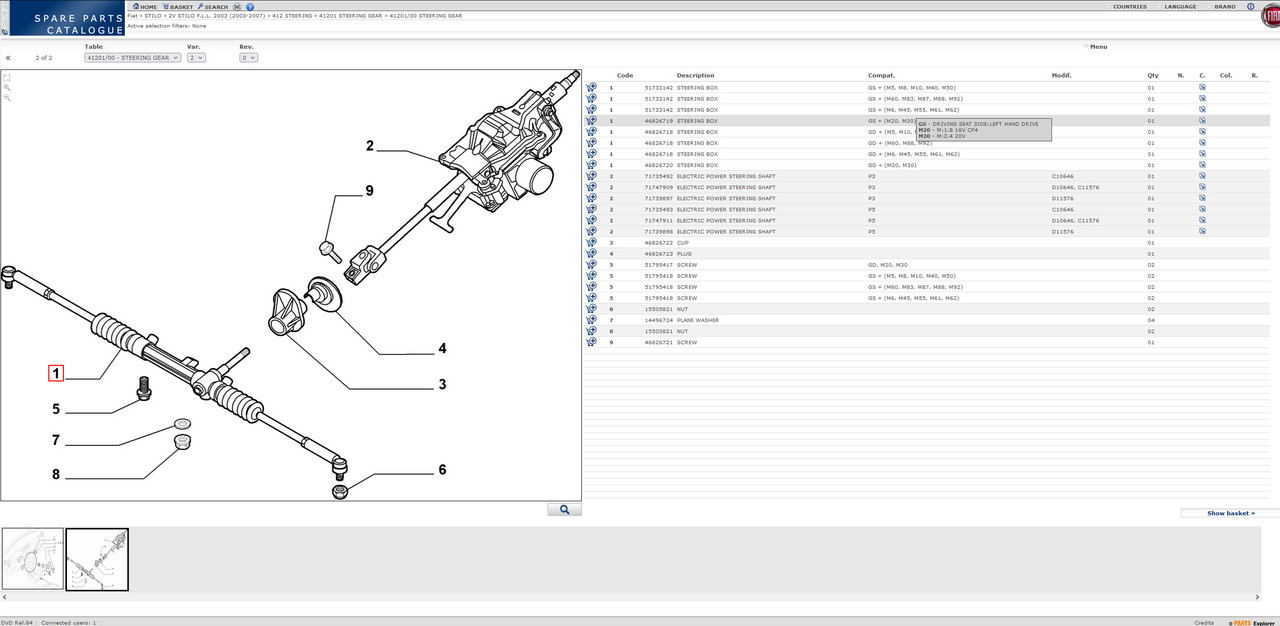Select callout number 6 on the diagram
The width and height of the screenshot is (1280, 626).
(442, 470)
